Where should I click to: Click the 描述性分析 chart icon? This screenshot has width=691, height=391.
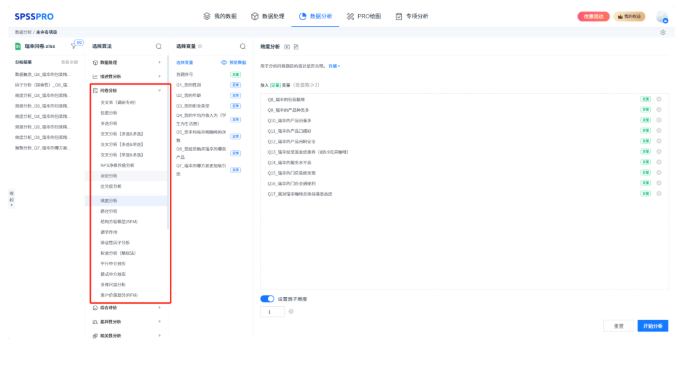[x=95, y=76]
